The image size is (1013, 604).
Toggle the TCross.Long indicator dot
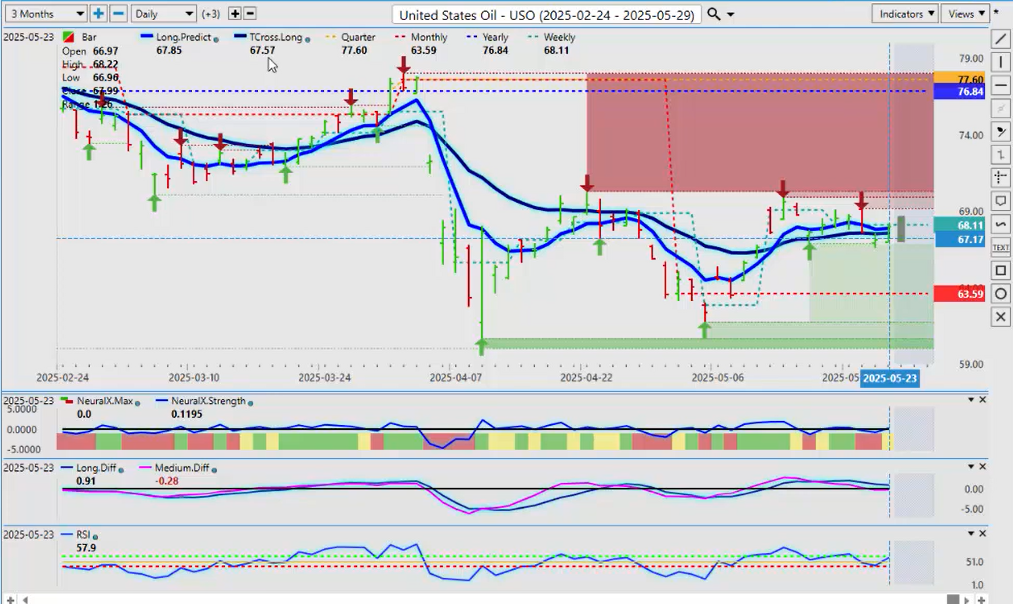click(307, 38)
